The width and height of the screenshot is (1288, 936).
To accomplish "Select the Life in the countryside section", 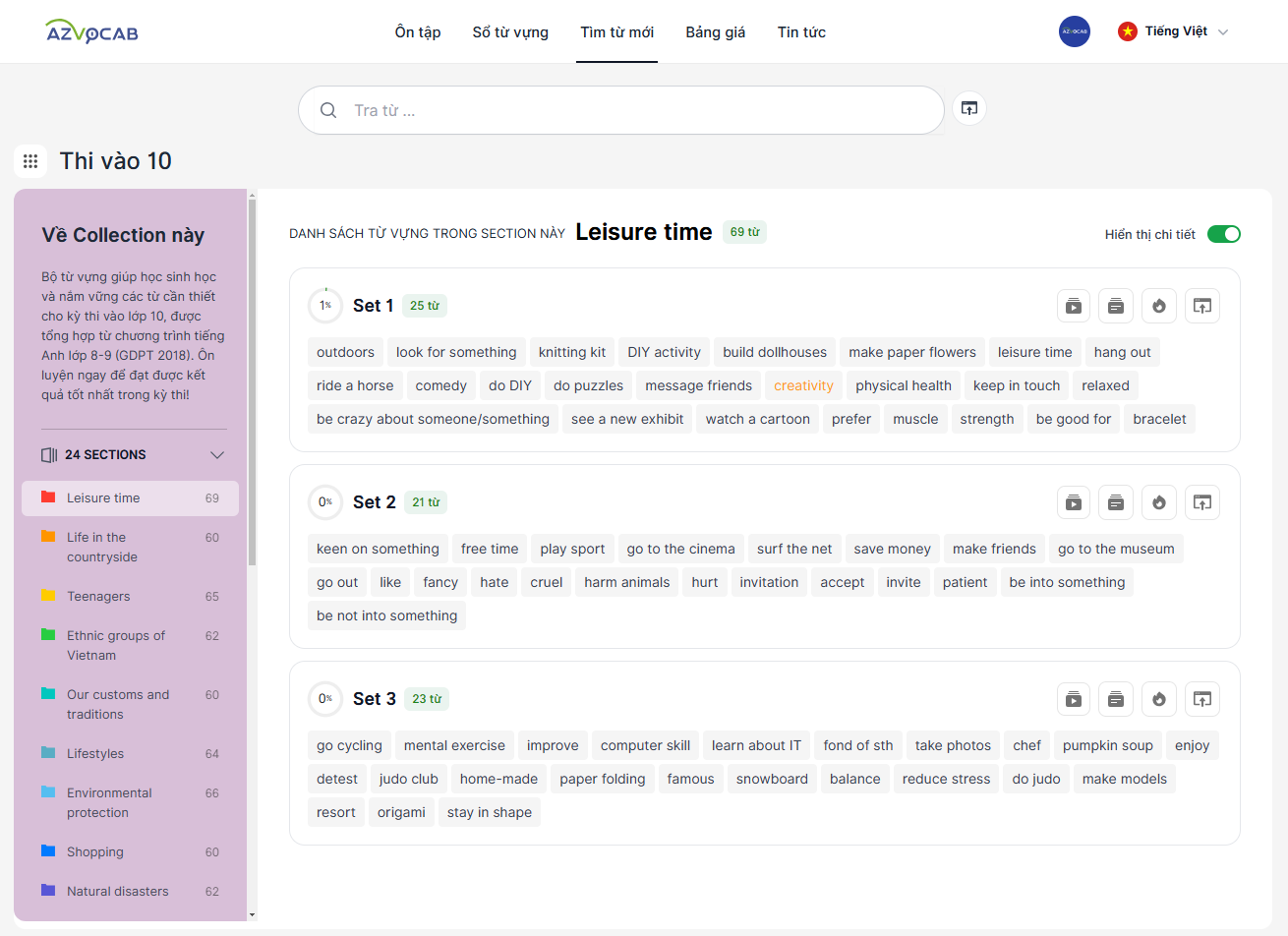I will [130, 548].
